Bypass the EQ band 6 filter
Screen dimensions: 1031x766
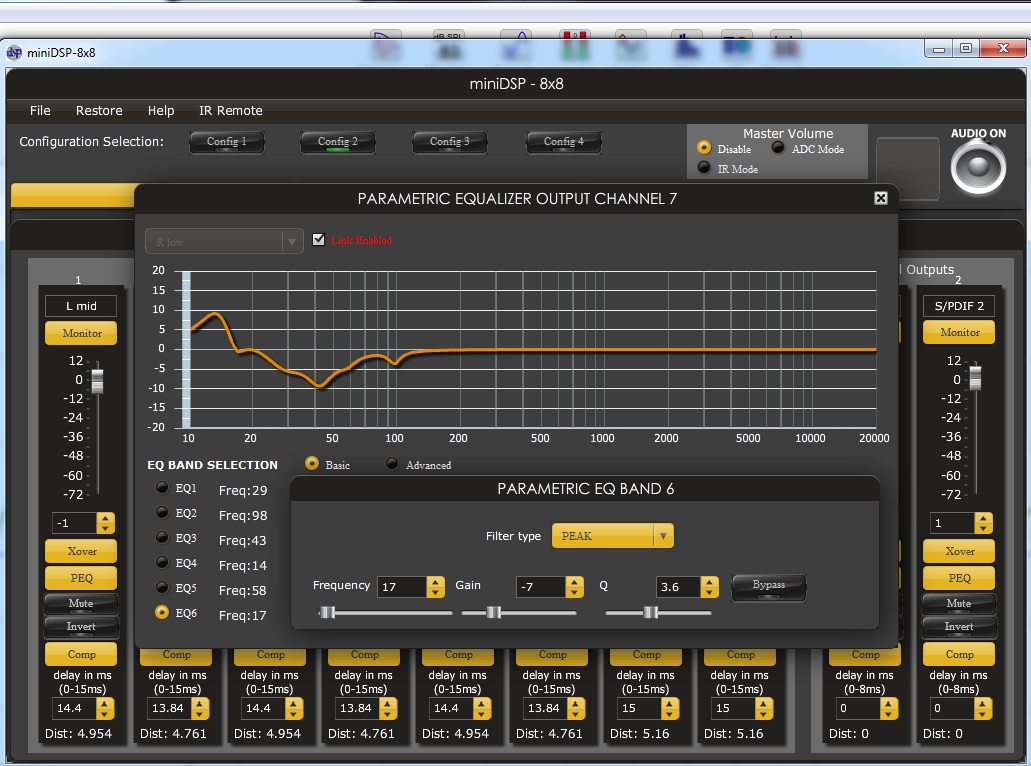point(769,586)
